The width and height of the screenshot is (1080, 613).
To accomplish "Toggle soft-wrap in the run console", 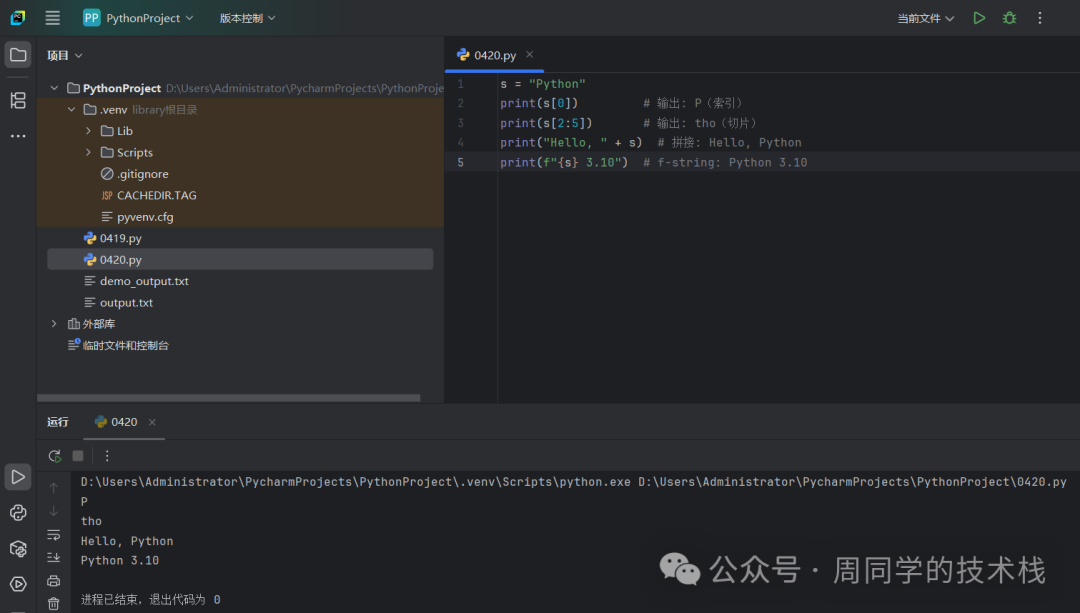I will coord(54,534).
